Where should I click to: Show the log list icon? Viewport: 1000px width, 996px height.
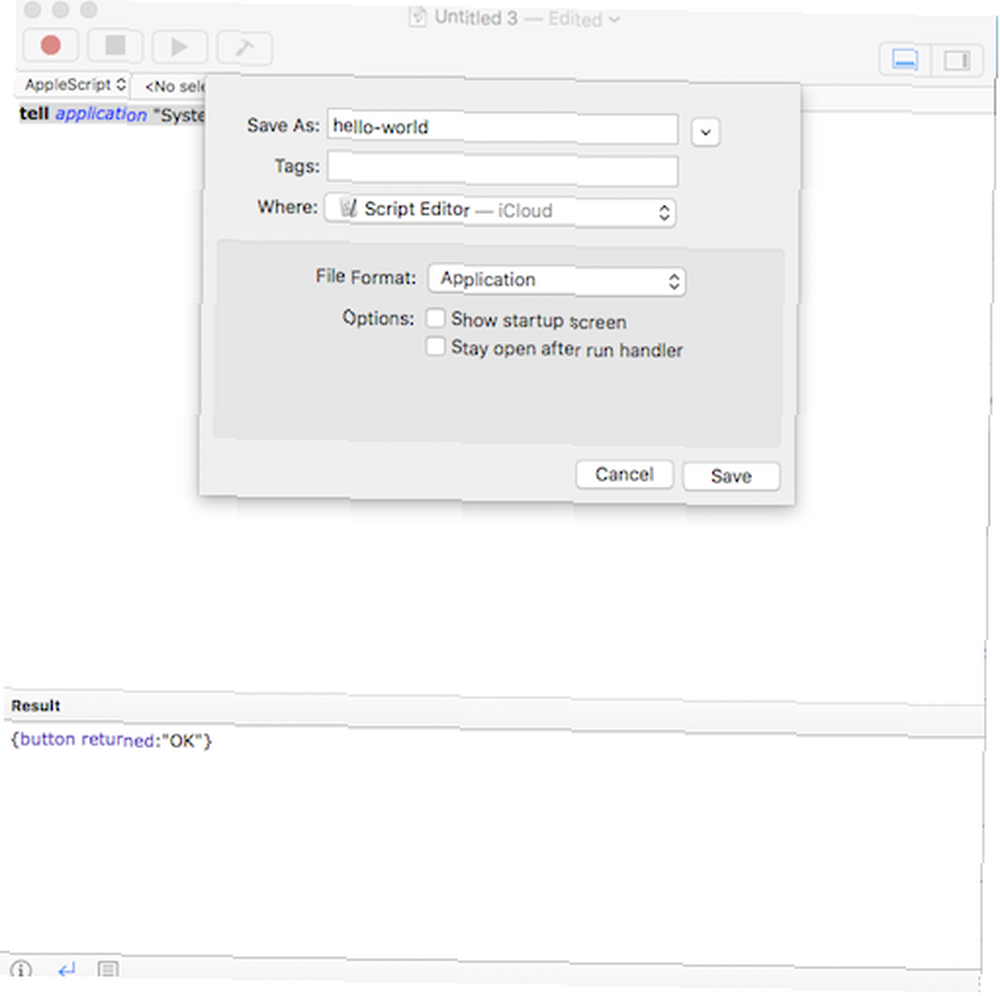[x=108, y=970]
